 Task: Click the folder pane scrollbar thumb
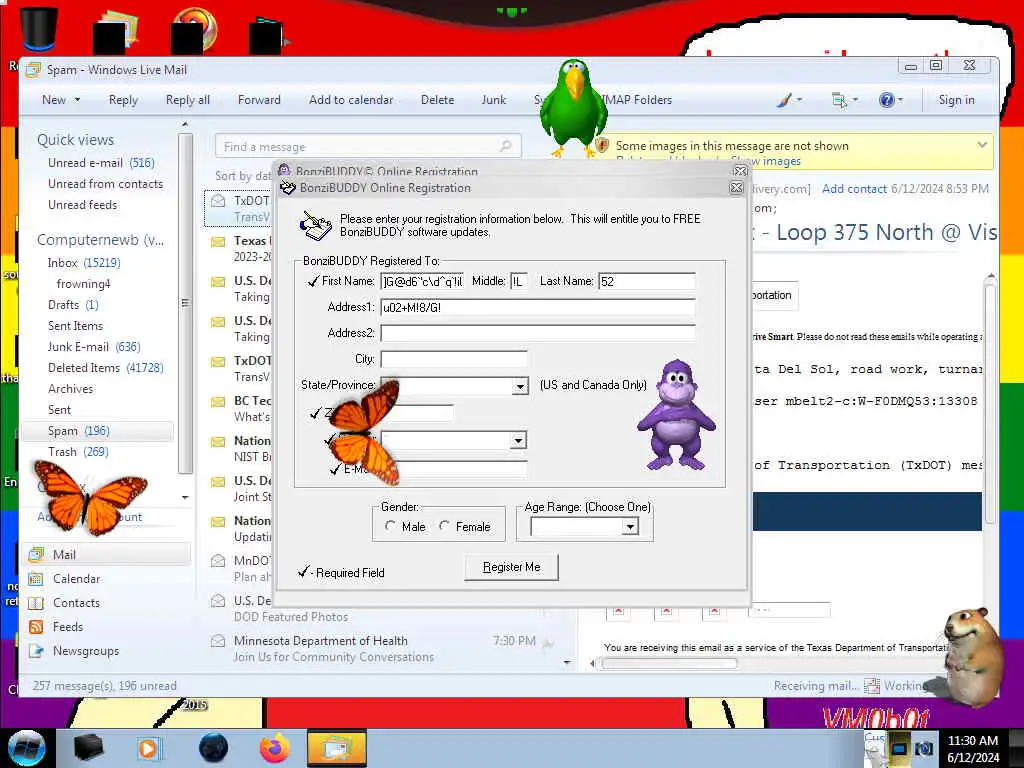point(185,303)
